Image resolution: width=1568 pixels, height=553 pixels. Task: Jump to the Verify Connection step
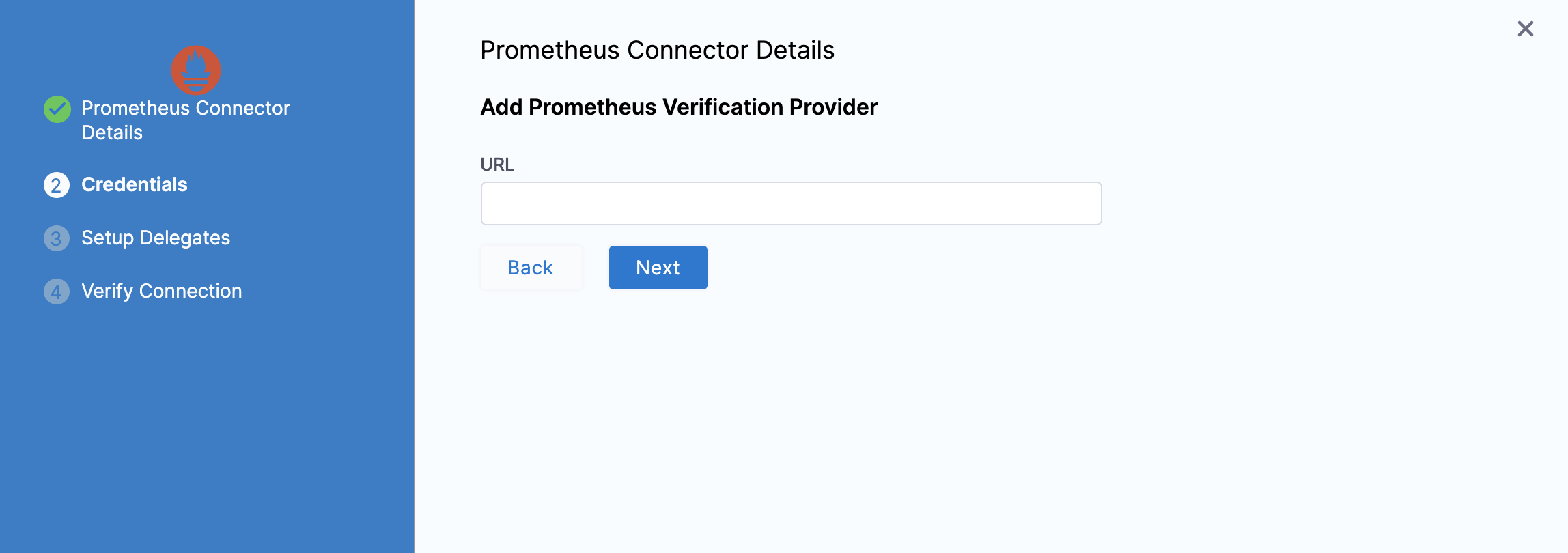pos(161,291)
